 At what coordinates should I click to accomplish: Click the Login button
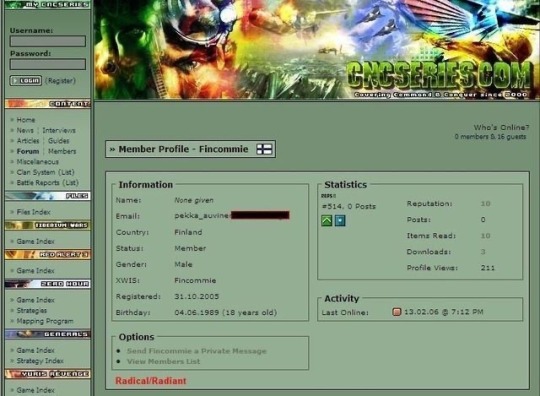26,81
